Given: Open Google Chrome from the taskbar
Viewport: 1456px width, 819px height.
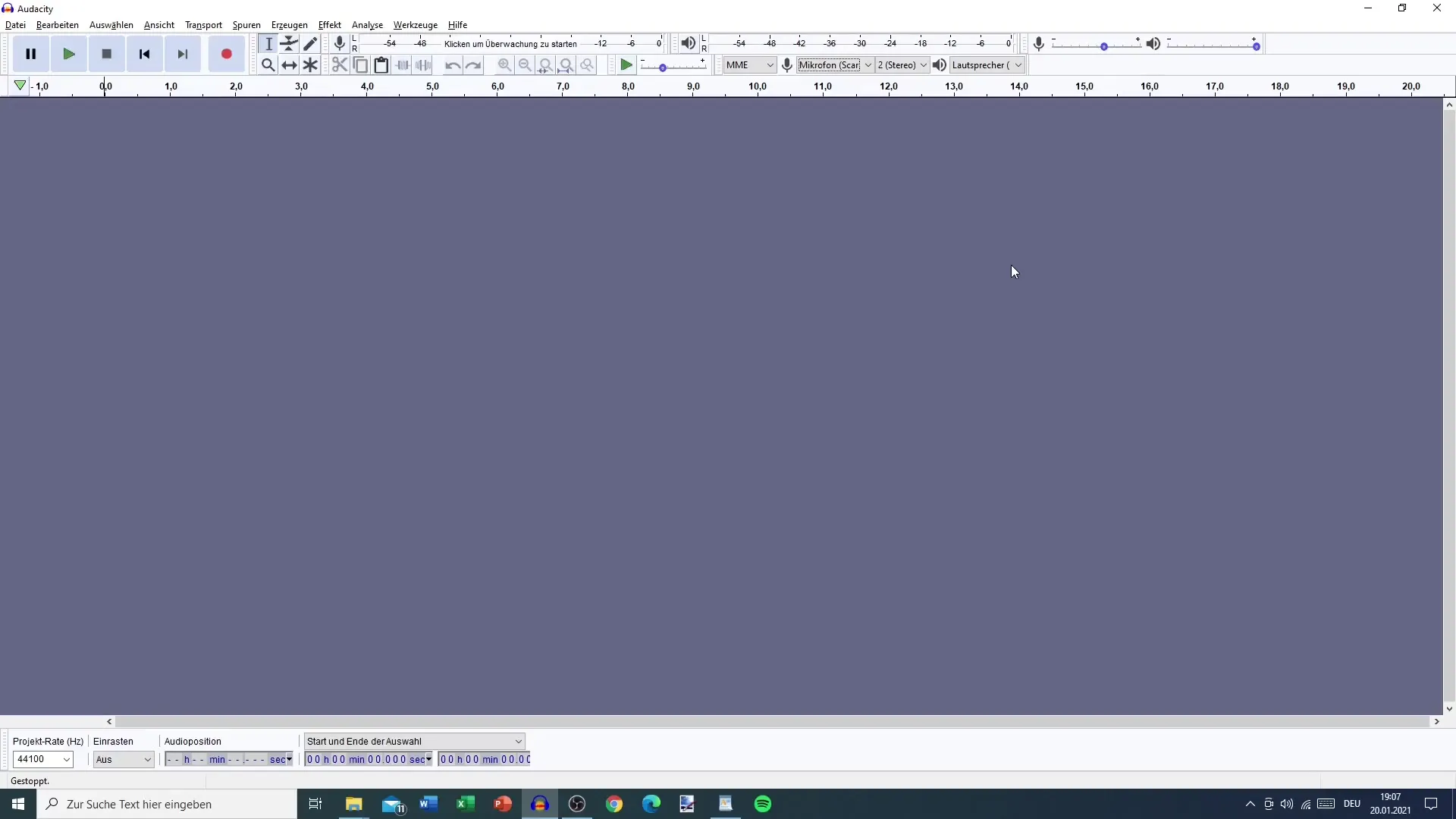Looking at the screenshot, I should [x=614, y=804].
